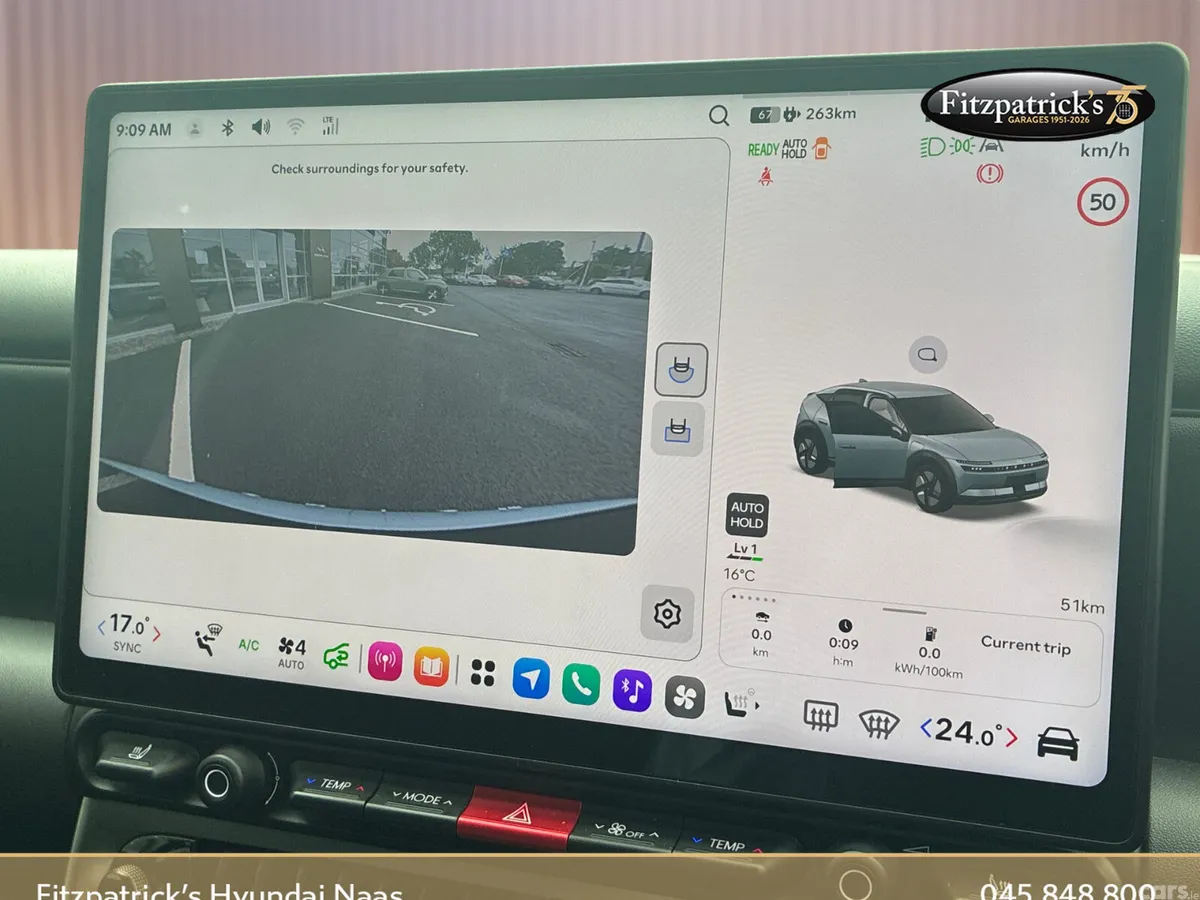Raise the 17.0° driver temperature

point(157,634)
